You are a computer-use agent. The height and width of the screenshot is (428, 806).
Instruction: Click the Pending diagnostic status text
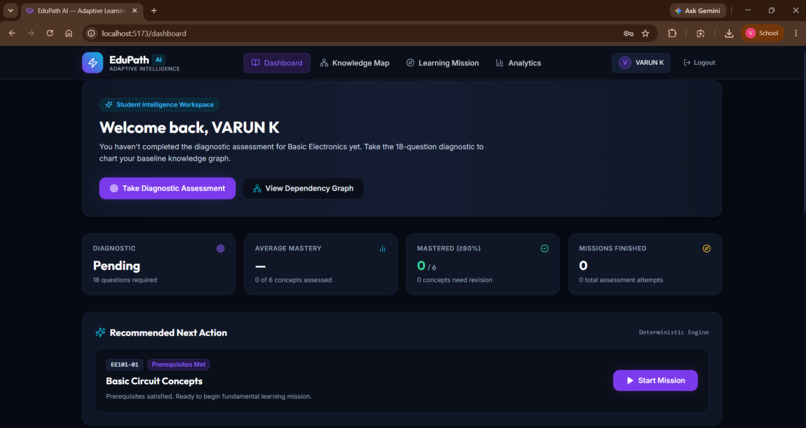coord(117,266)
